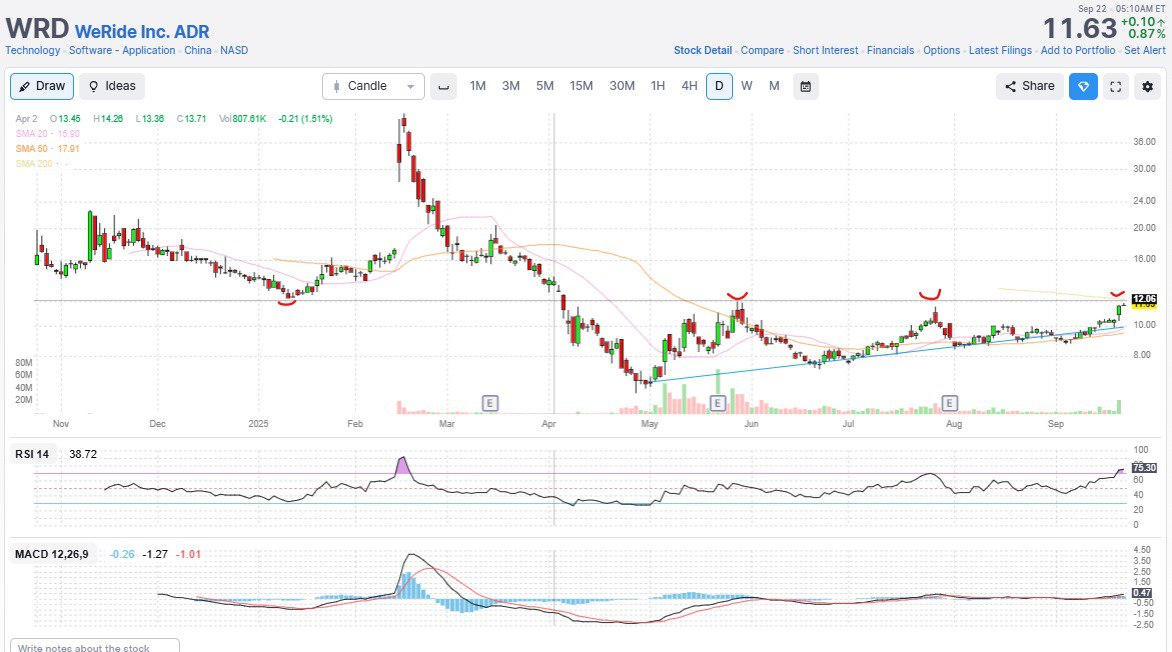Open the Options link

(941, 50)
